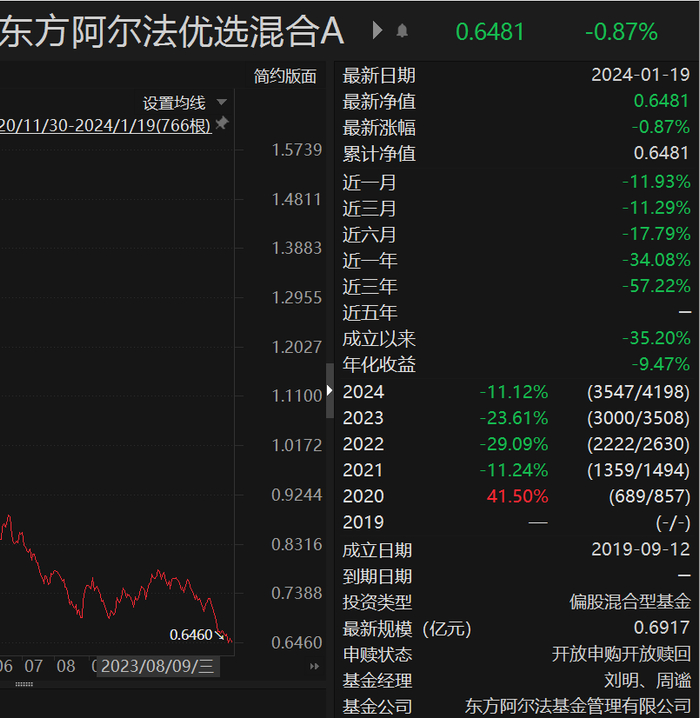Click 成立日期 value 2019-09-12
Image resolution: width=700 pixels, height=718 pixels.
pos(640,549)
